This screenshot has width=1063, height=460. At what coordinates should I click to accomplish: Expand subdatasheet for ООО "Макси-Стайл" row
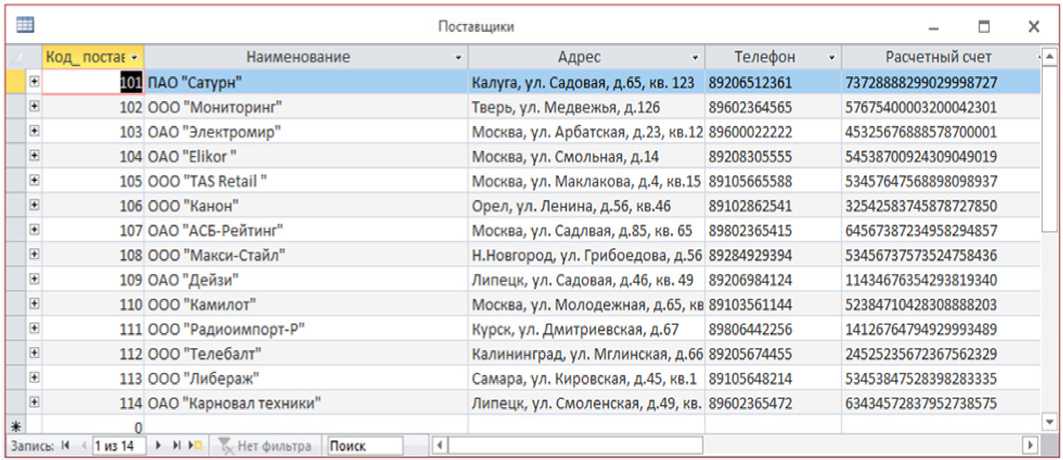[x=35, y=255]
